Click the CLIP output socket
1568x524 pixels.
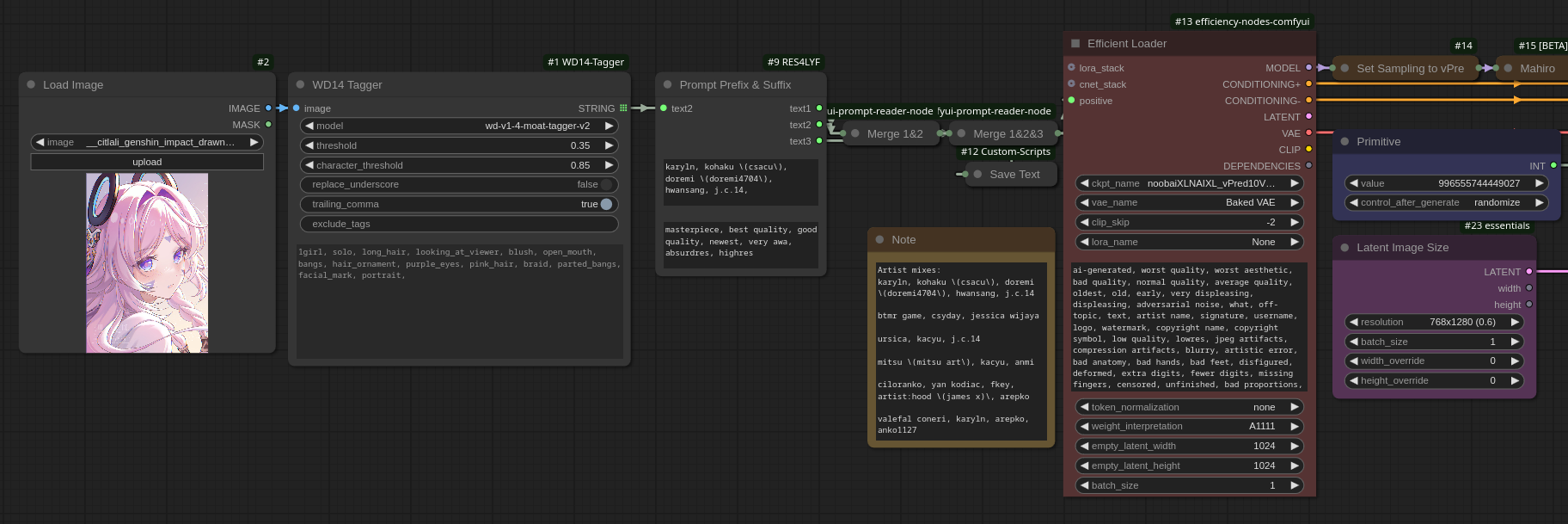click(1309, 149)
